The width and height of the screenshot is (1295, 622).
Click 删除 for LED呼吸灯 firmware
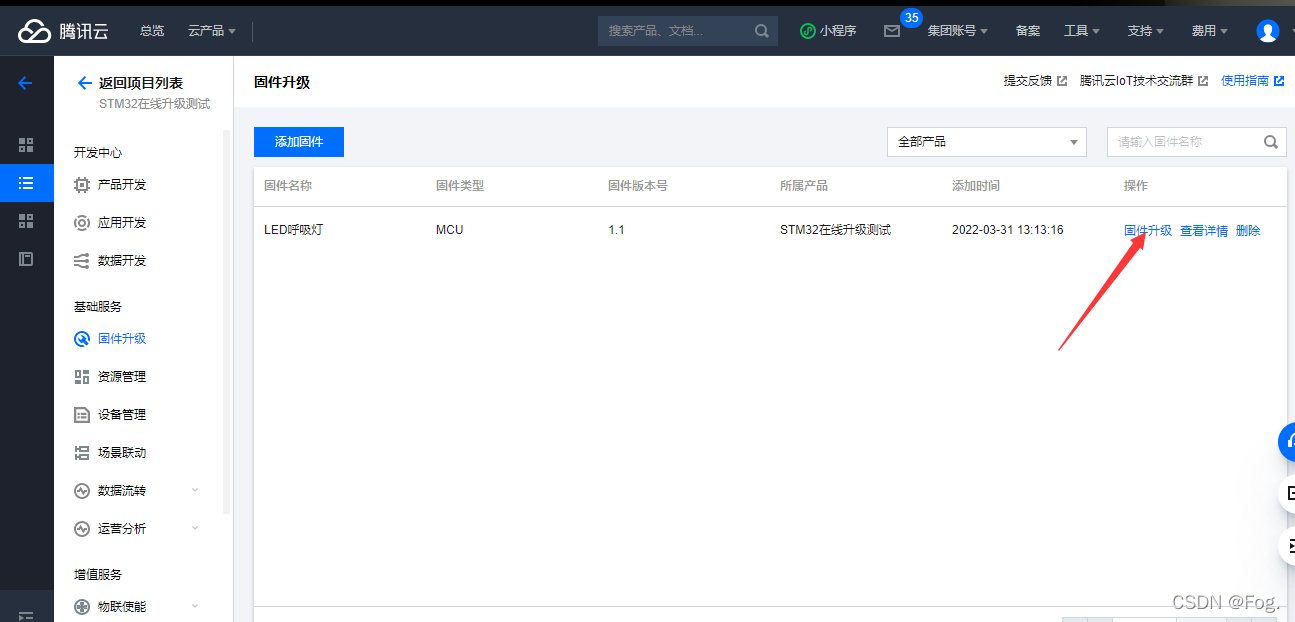point(1248,231)
